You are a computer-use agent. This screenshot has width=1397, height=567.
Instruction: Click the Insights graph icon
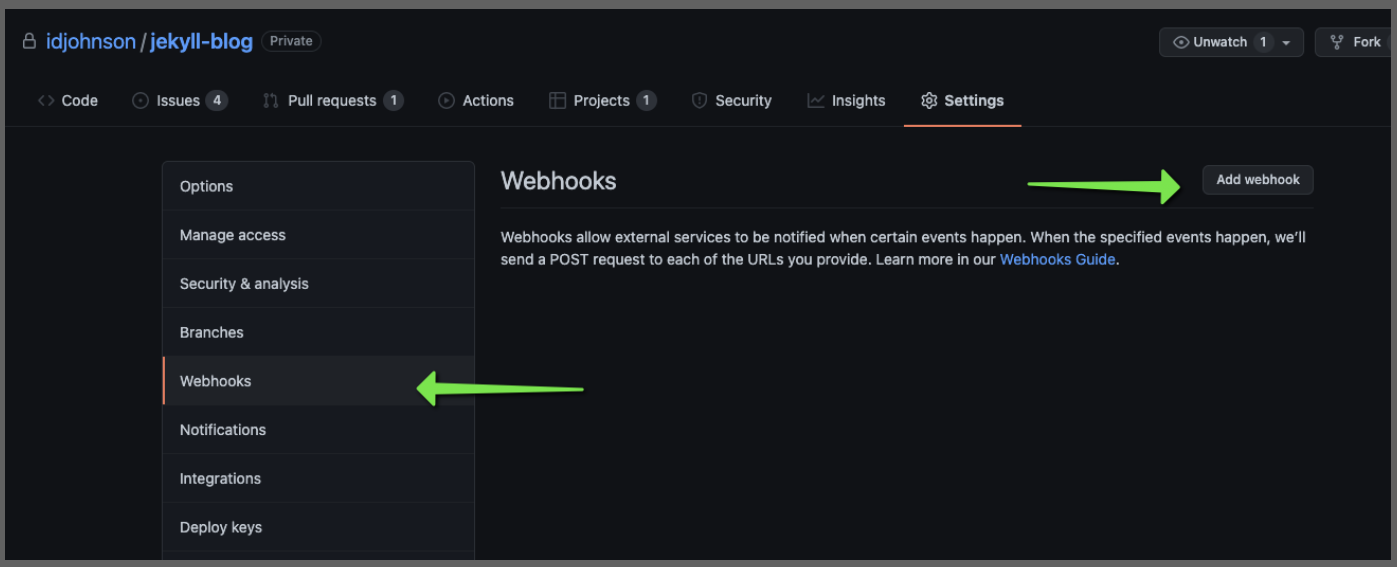[x=816, y=100]
